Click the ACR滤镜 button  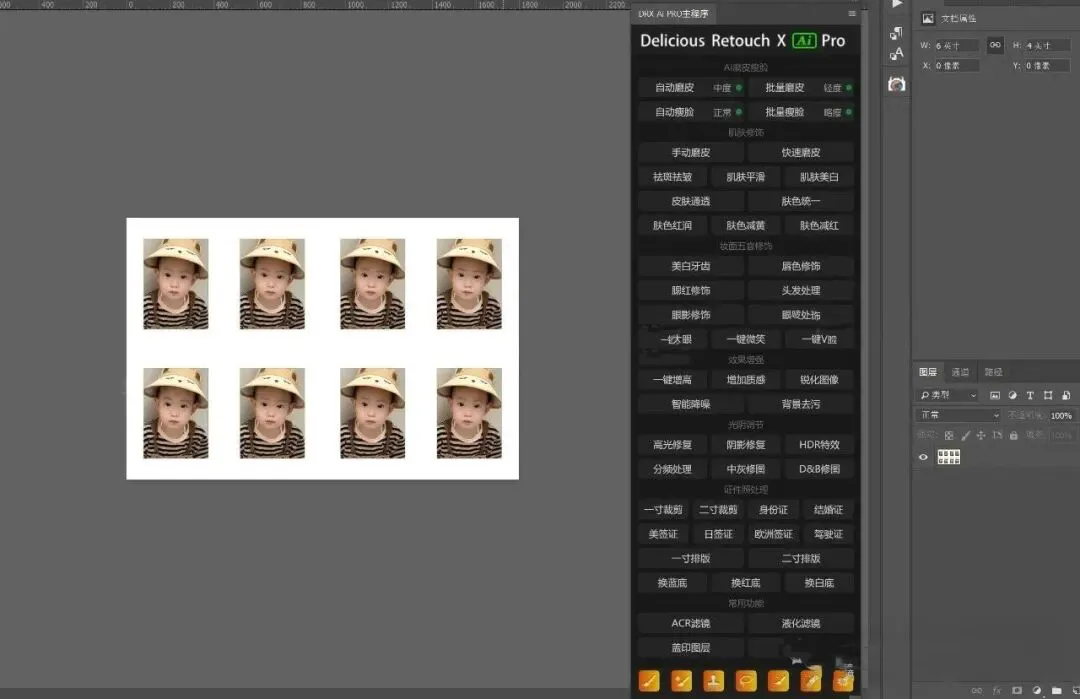691,623
